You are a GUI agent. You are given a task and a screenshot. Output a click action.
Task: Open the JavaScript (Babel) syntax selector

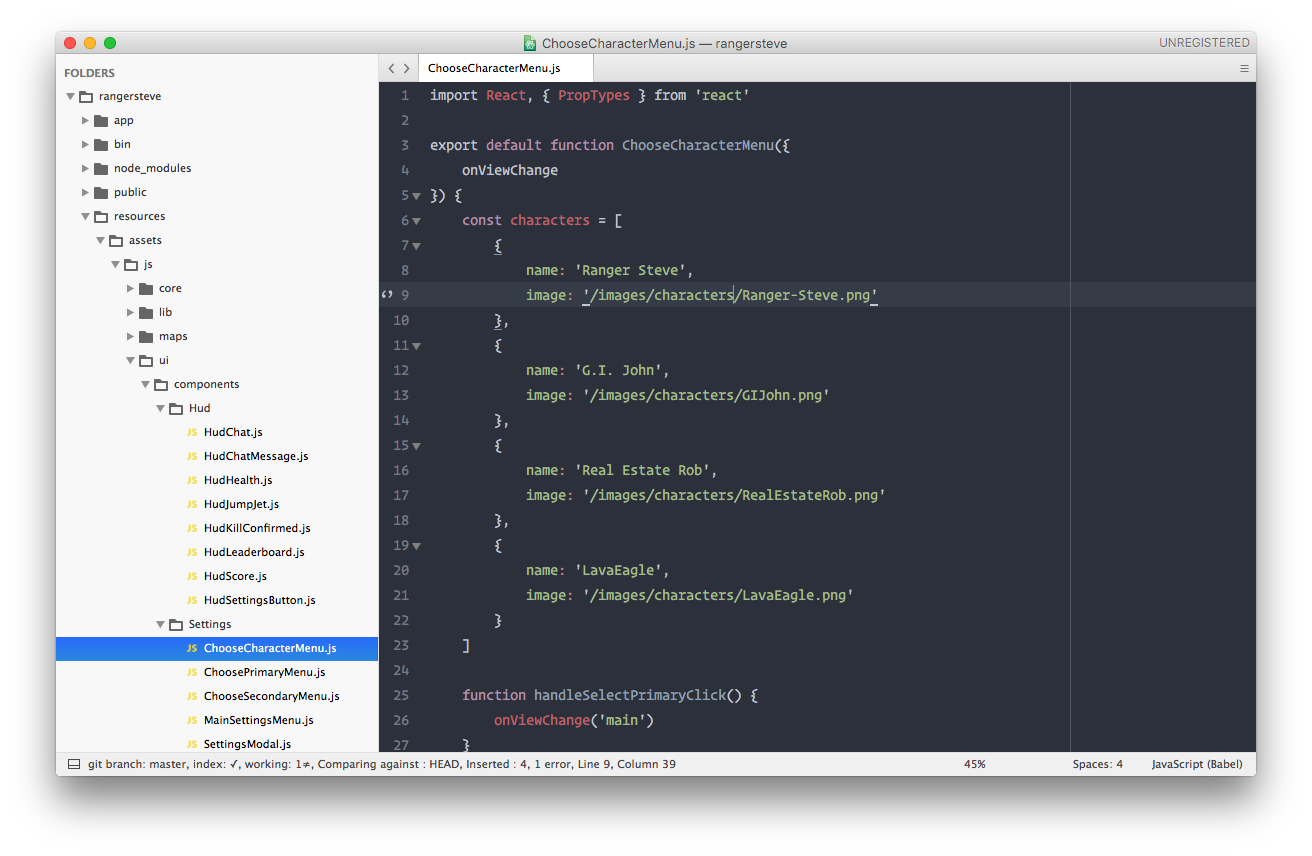tap(1196, 764)
